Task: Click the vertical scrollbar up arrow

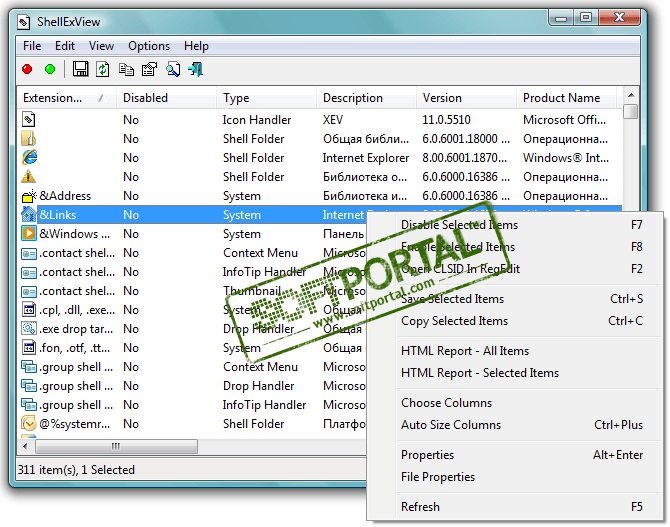Action: click(631, 95)
